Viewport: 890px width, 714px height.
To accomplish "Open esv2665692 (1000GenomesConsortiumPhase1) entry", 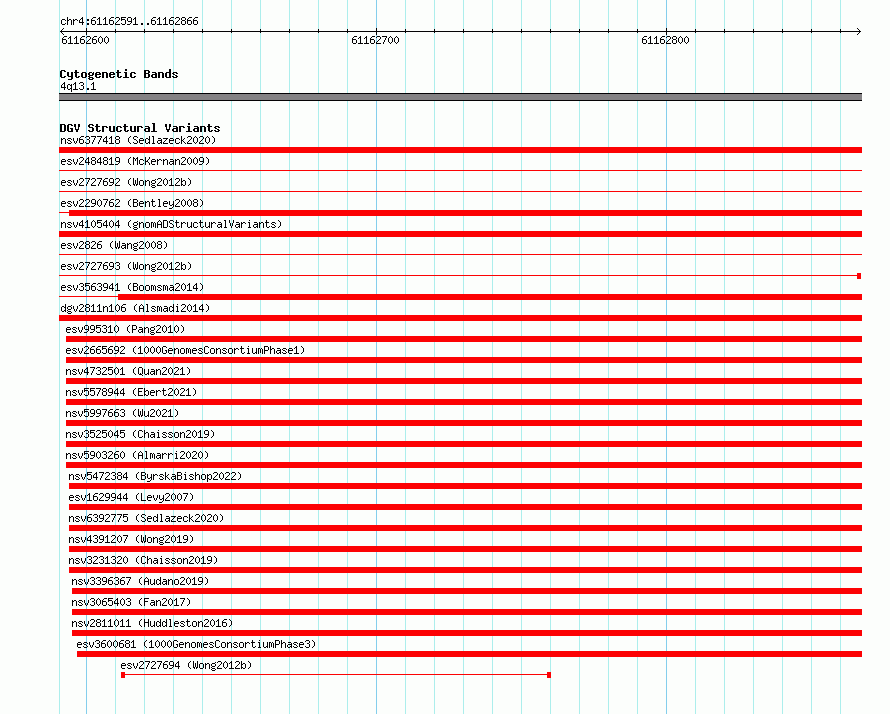I will pos(185,350).
